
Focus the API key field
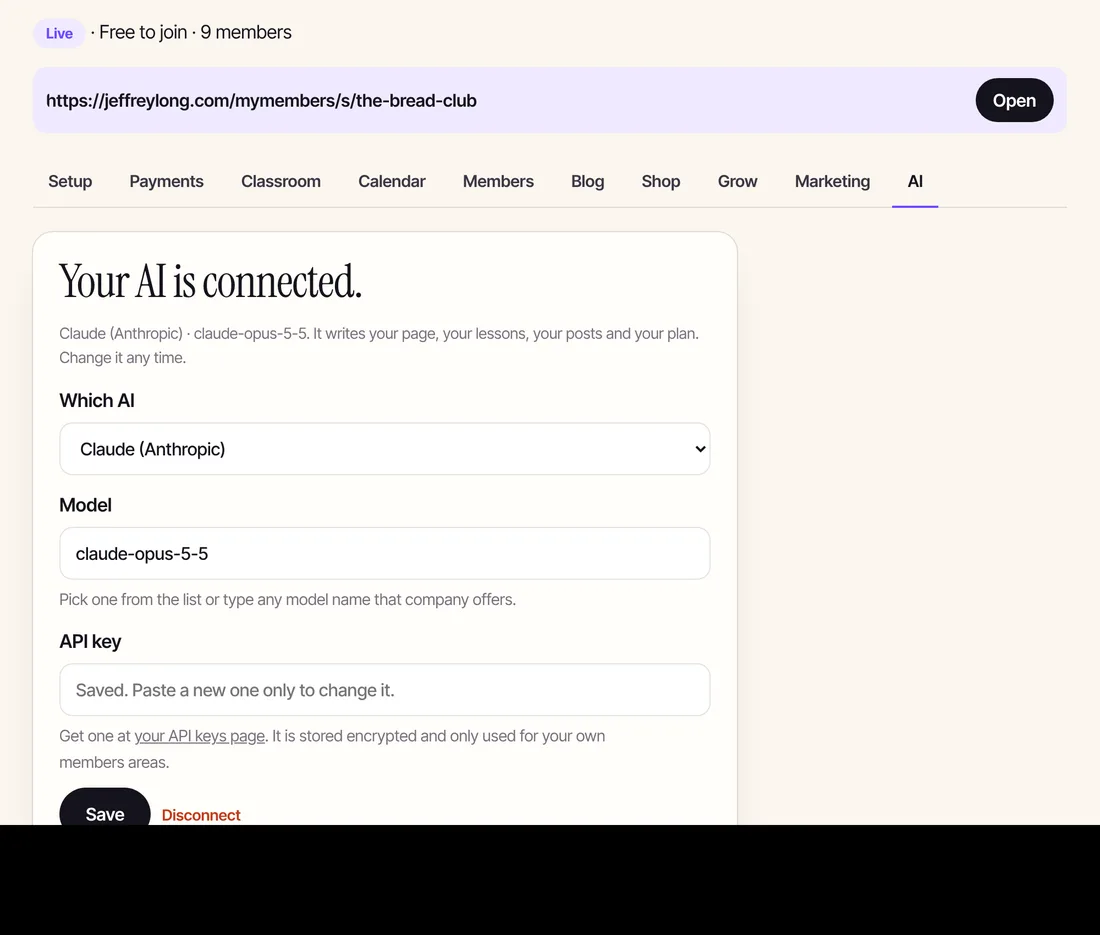(384, 690)
